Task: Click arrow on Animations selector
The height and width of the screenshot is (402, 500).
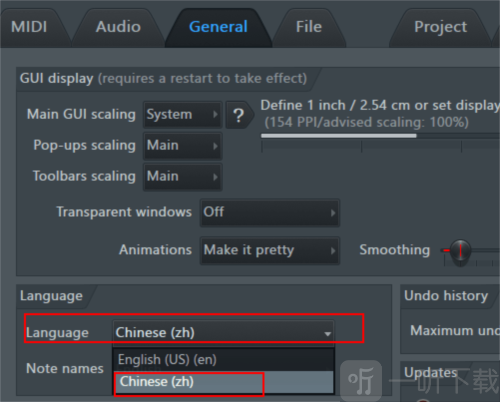Action: pos(333,251)
